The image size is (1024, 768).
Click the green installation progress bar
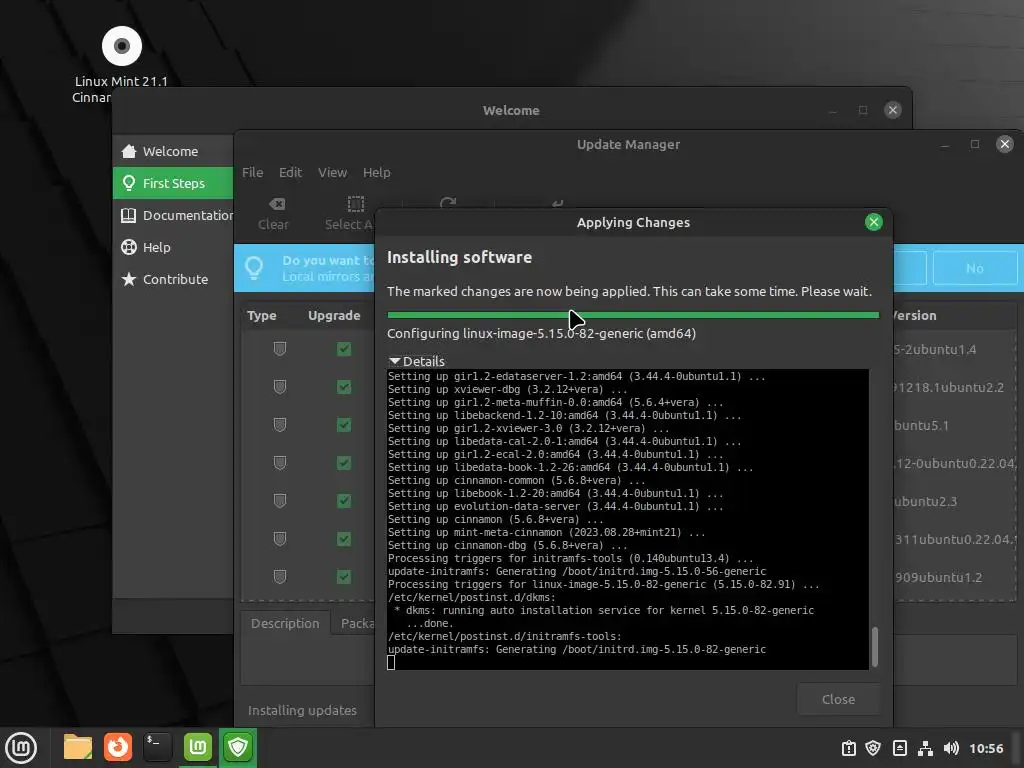coord(633,315)
